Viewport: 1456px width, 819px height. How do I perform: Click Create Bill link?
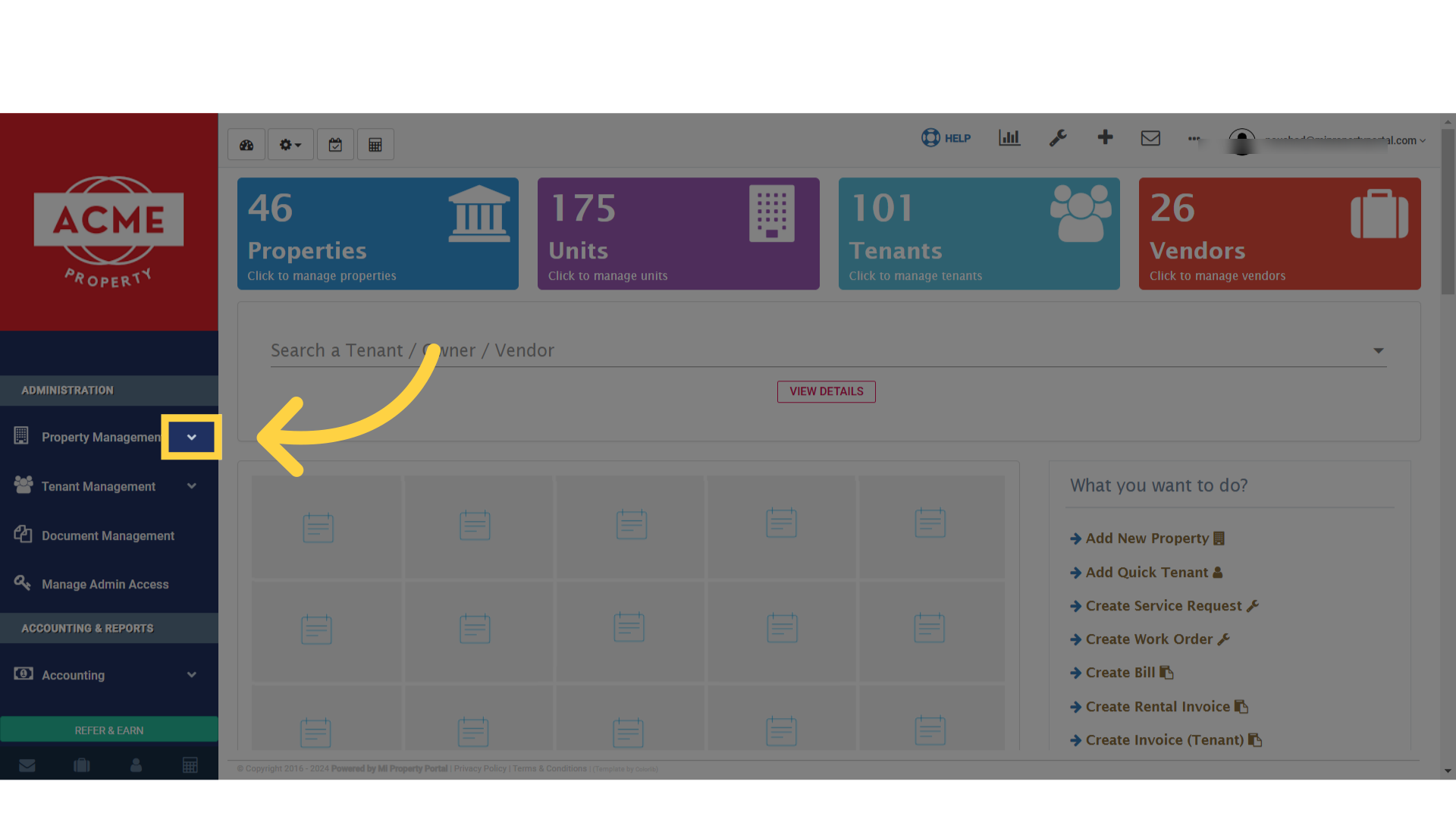point(1122,673)
